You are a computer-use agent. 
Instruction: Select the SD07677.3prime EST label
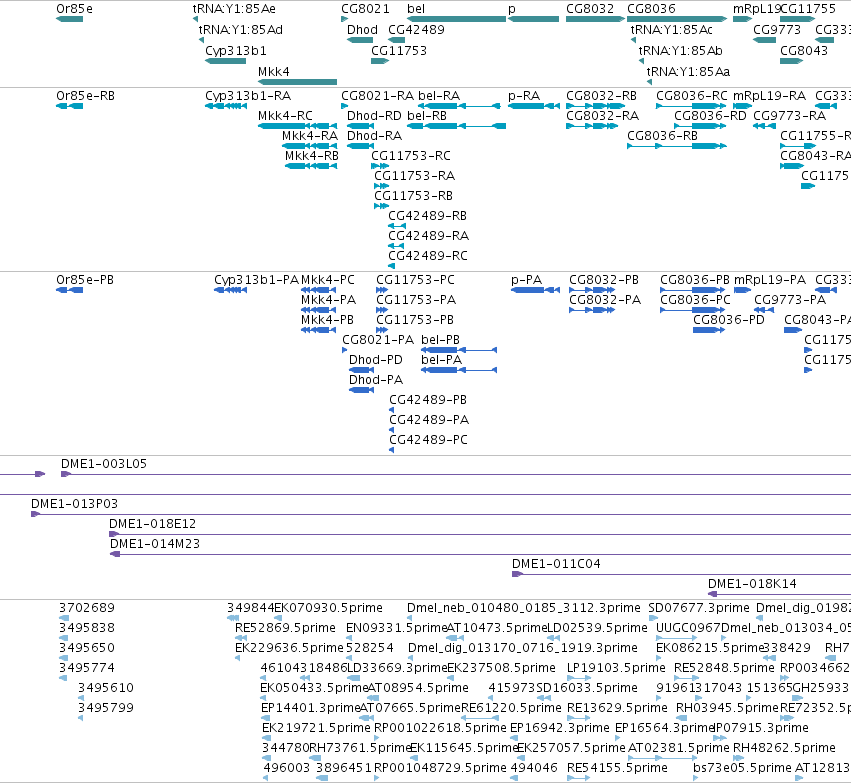(699, 608)
